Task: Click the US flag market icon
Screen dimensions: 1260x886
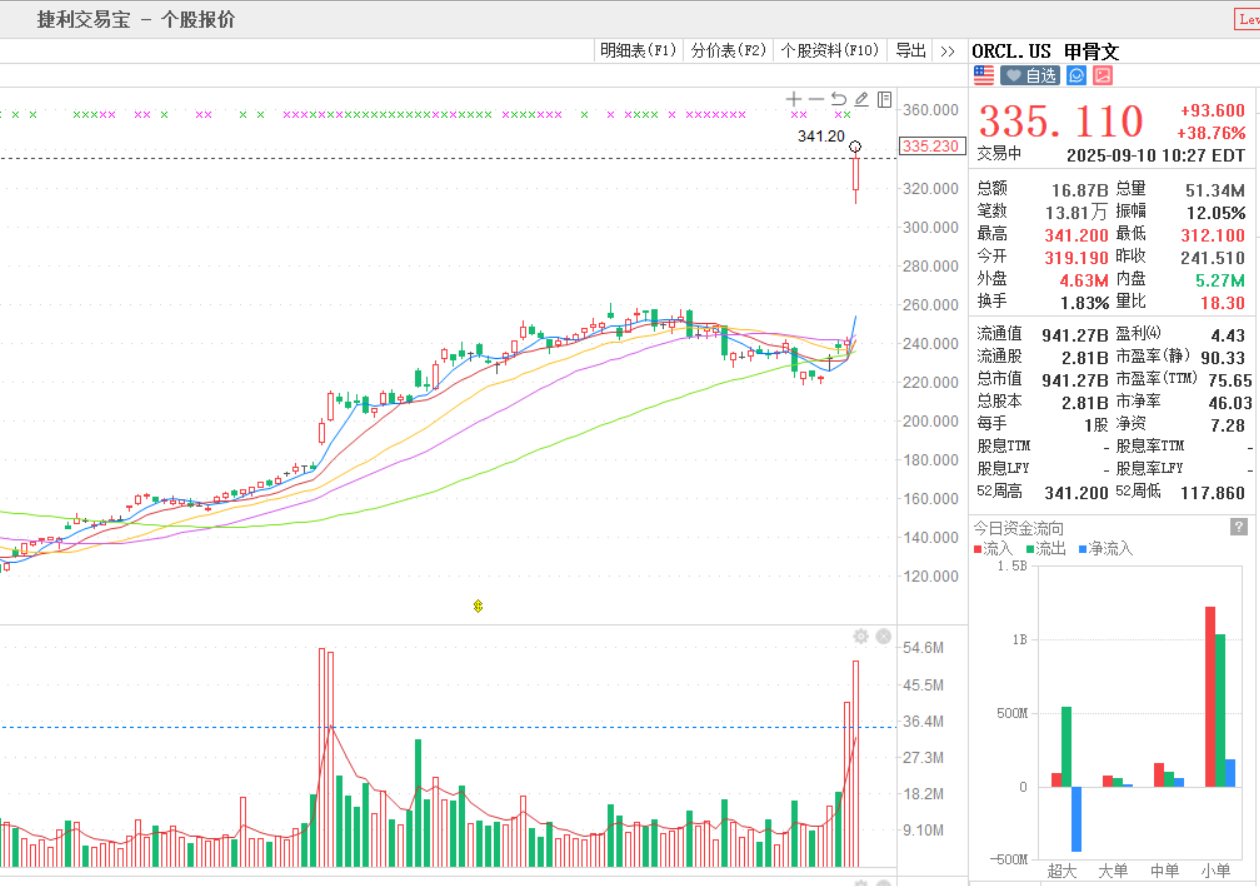Action: [984, 75]
